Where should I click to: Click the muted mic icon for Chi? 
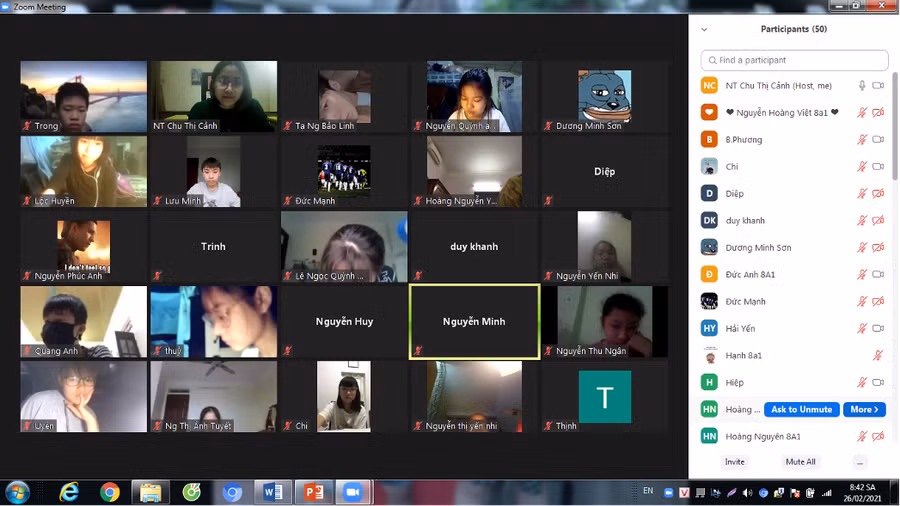pyautogui.click(x=862, y=167)
